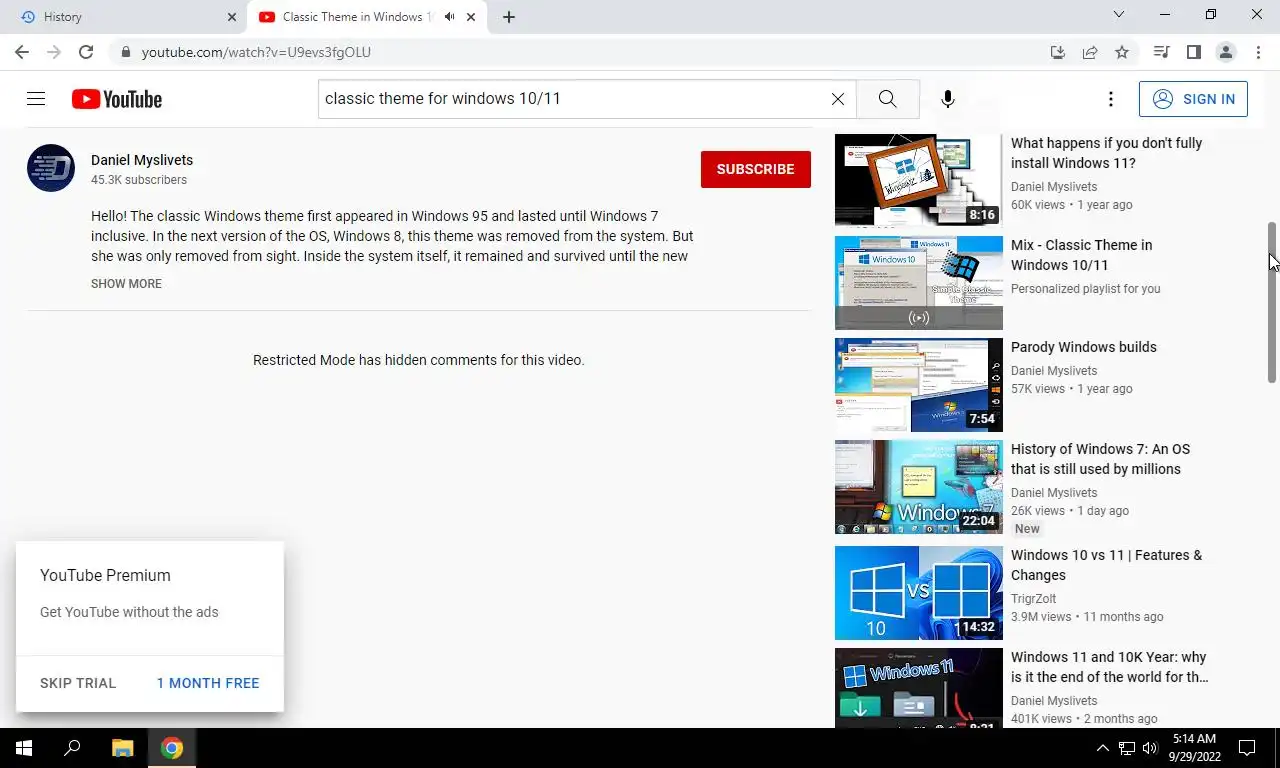The height and width of the screenshot is (768, 1280).
Task: Open YouTube settings three-dot menu
Action: [1110, 99]
